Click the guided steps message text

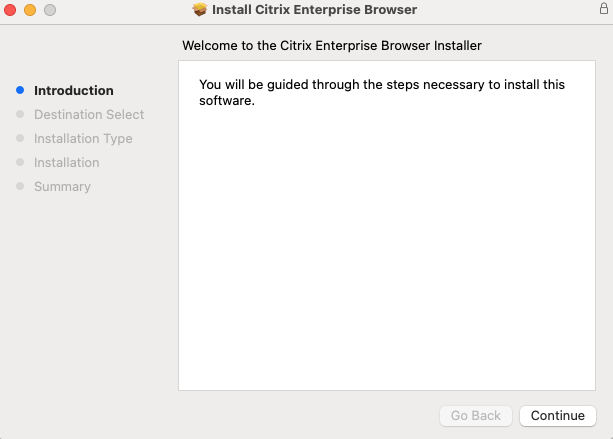[x=382, y=92]
